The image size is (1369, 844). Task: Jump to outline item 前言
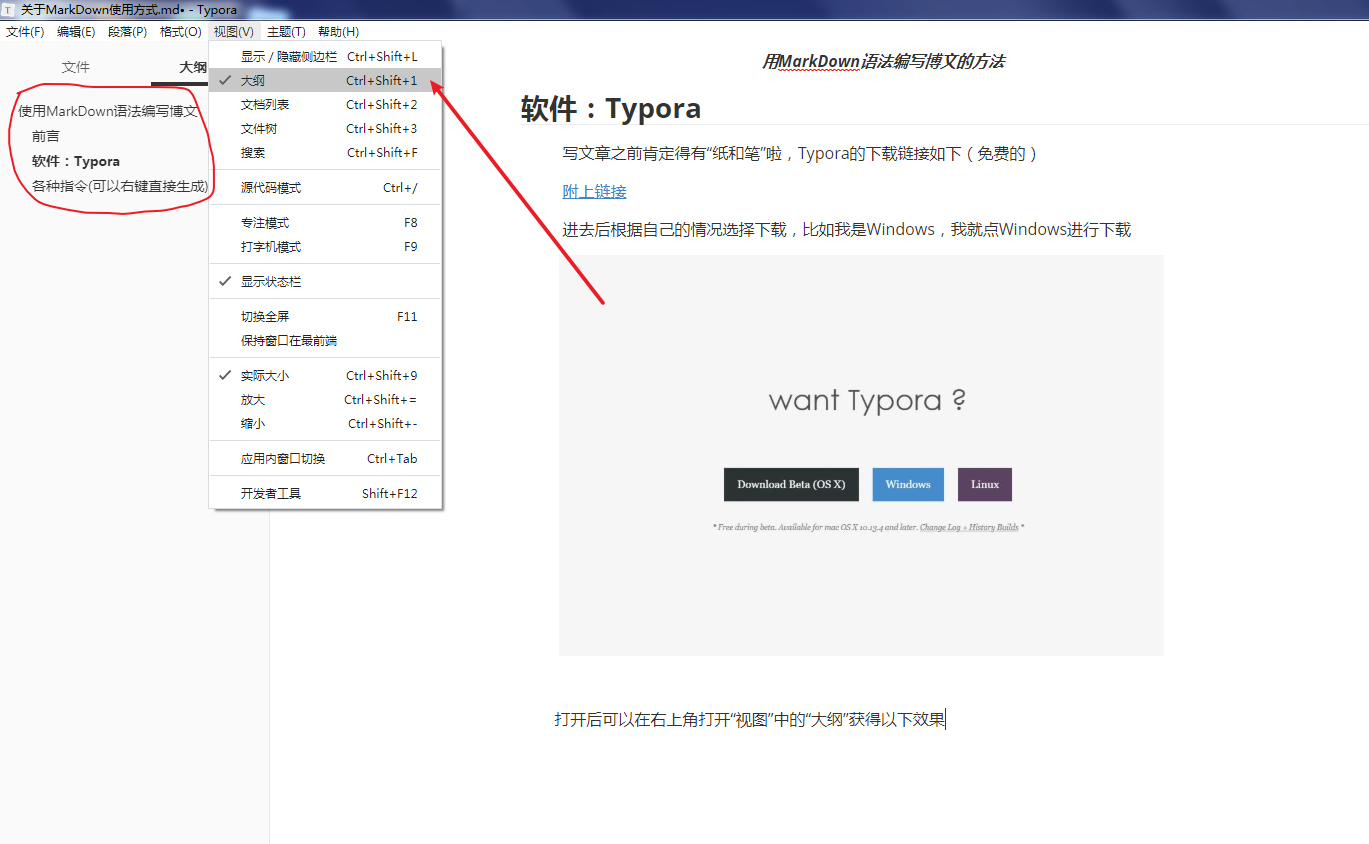(x=46, y=136)
